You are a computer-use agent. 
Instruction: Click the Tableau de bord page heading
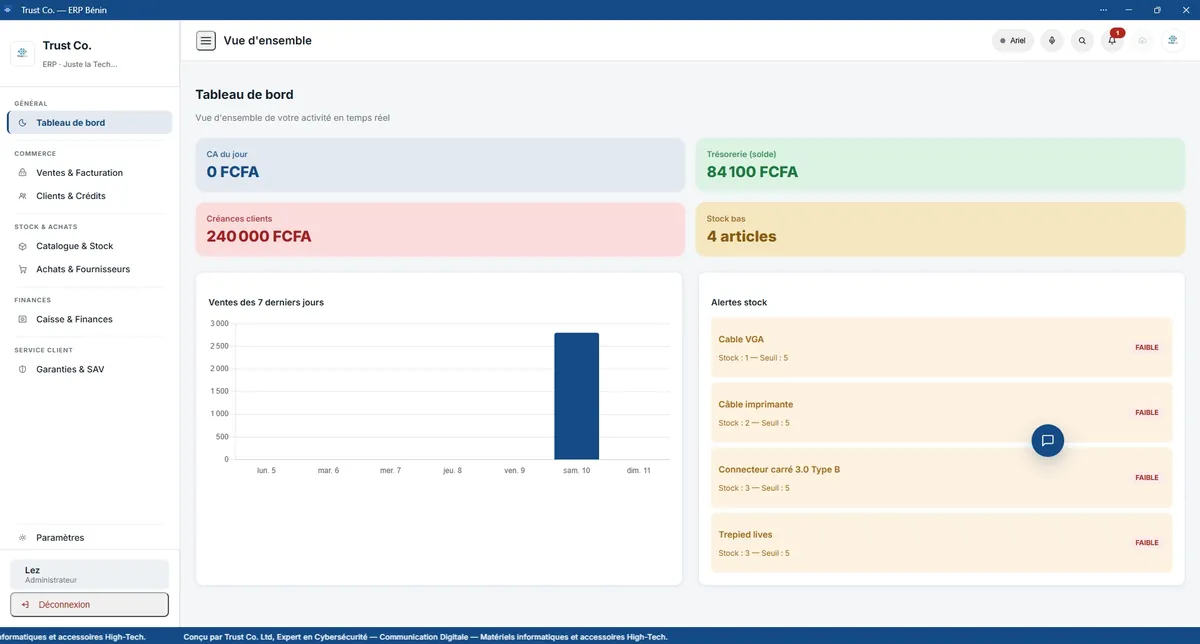tap(245, 95)
